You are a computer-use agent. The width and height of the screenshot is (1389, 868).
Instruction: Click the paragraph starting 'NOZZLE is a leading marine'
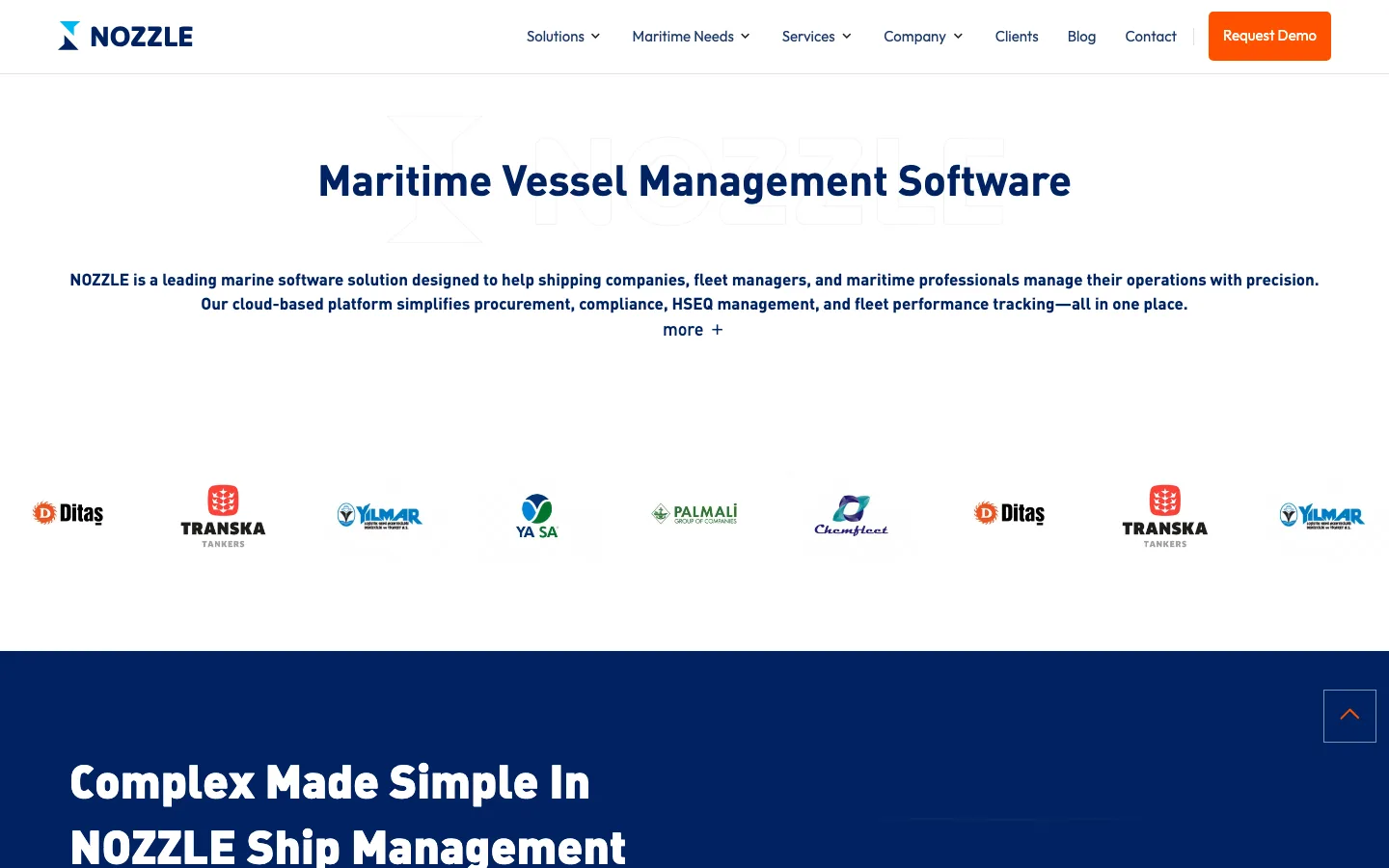694,292
